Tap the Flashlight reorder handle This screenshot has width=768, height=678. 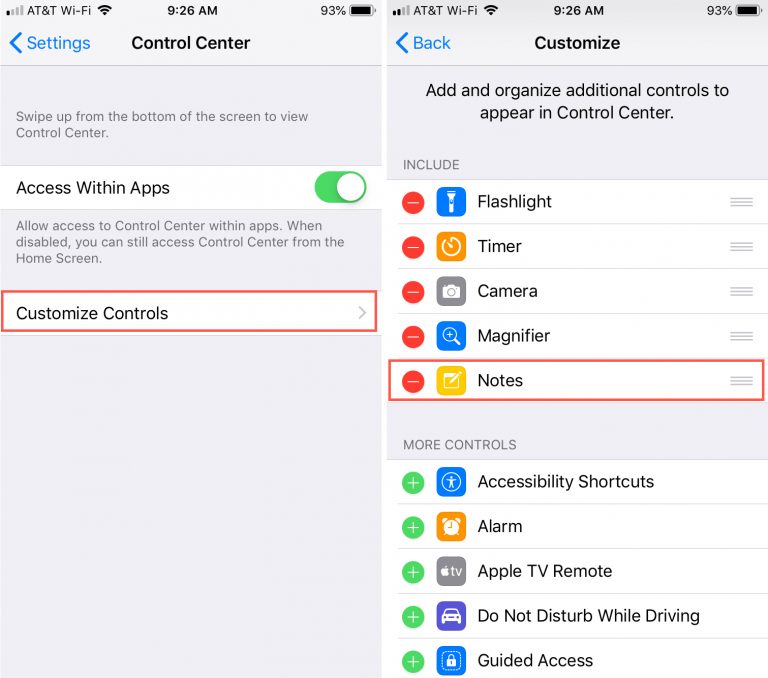click(741, 202)
